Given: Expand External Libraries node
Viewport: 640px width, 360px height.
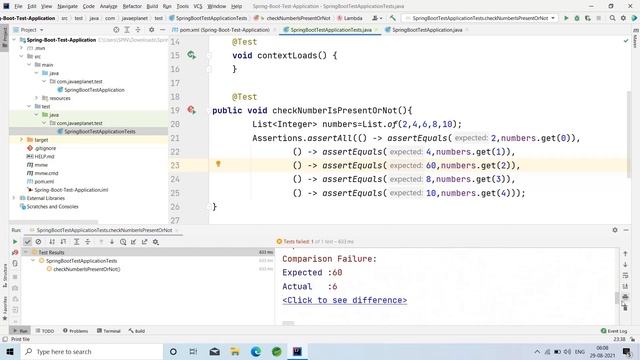Looking at the screenshot, I should point(14,198).
